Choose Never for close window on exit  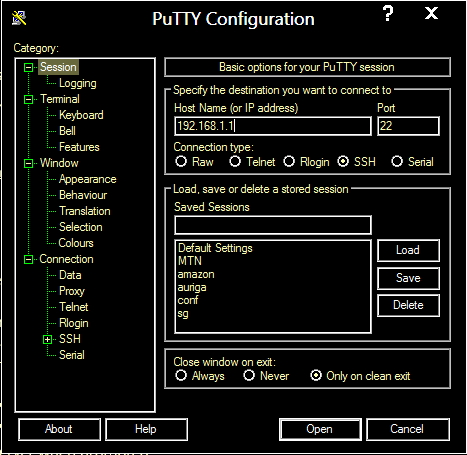coord(249,375)
